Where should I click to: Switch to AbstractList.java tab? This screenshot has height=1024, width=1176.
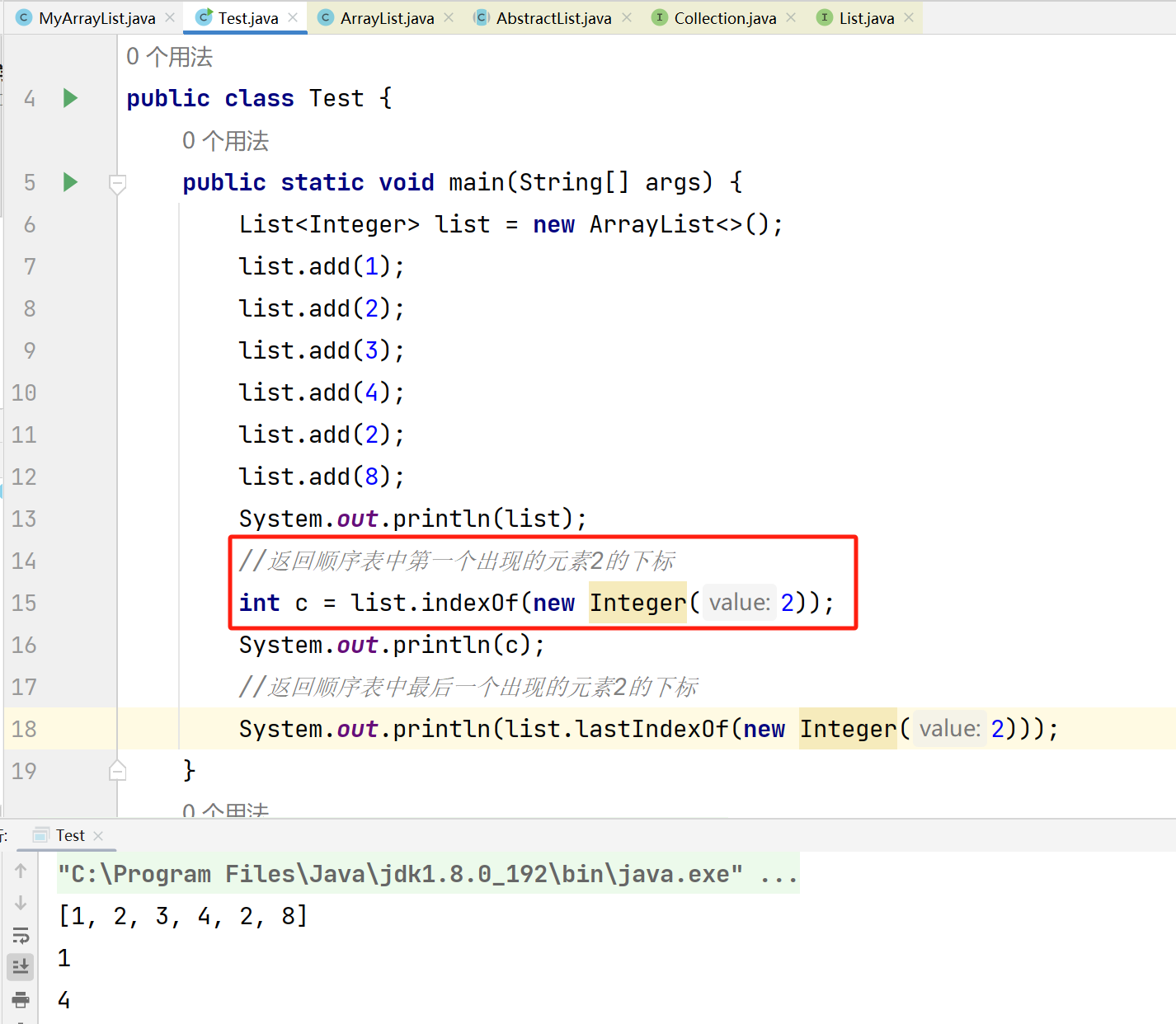[x=553, y=18]
